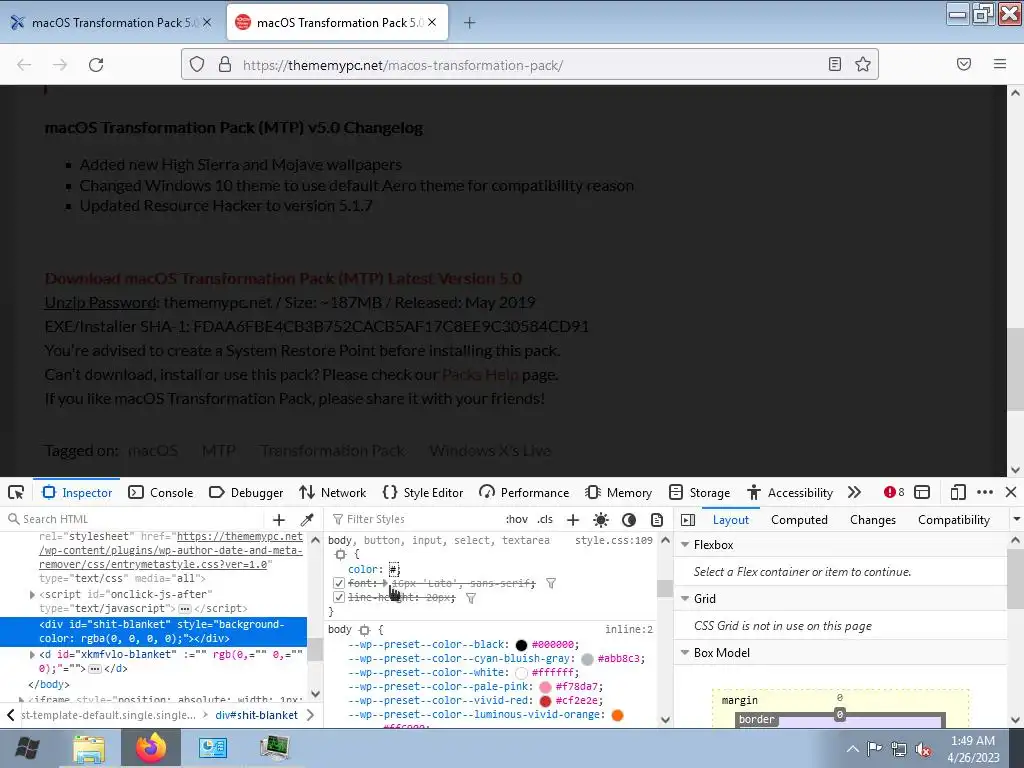Expand the xkmfvlo-blanket node
This screenshot has height=768, width=1024.
32,654
